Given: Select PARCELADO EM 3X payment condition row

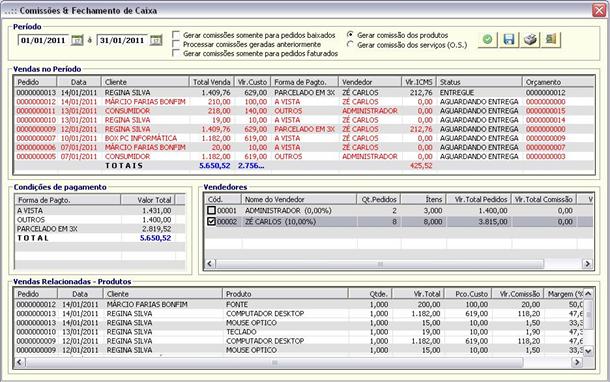Looking at the screenshot, I should click(100, 229).
